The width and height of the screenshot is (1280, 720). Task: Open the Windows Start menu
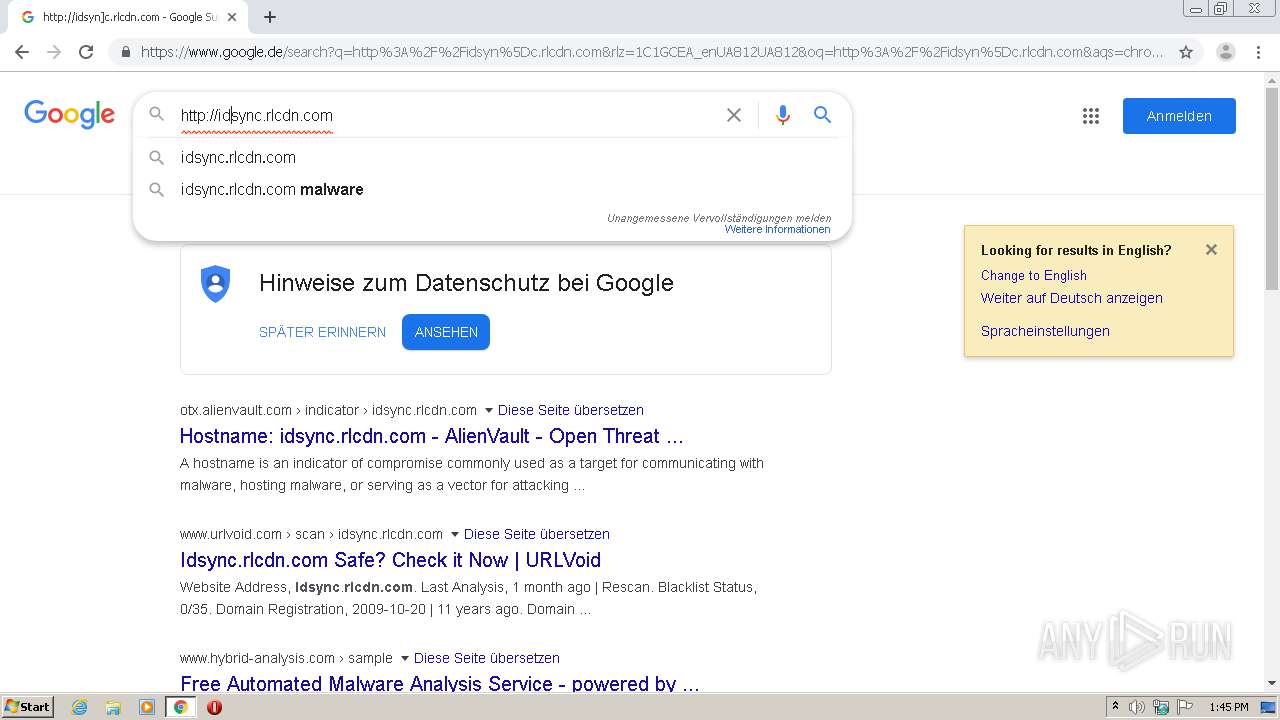click(27, 707)
